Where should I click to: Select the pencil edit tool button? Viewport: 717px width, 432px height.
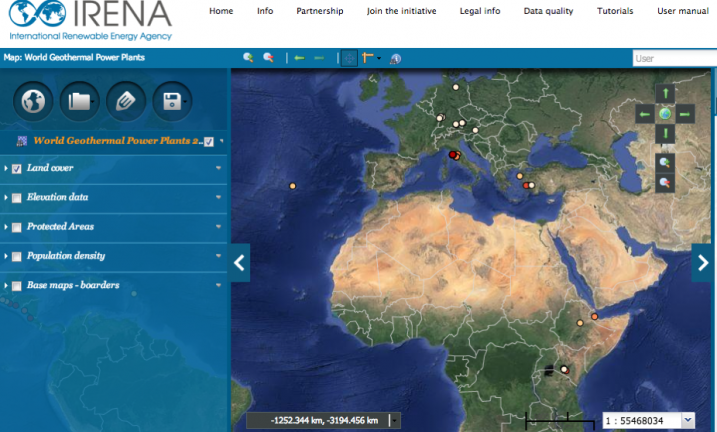click(x=124, y=100)
